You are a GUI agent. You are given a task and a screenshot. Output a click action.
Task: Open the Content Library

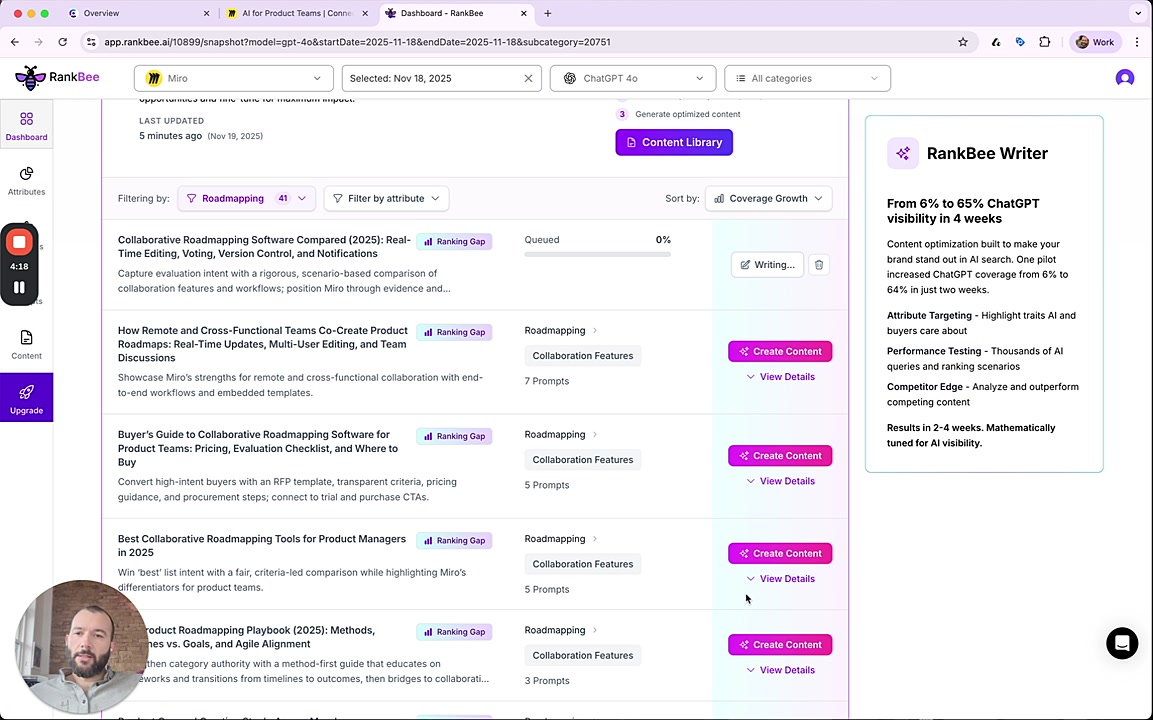(x=674, y=142)
